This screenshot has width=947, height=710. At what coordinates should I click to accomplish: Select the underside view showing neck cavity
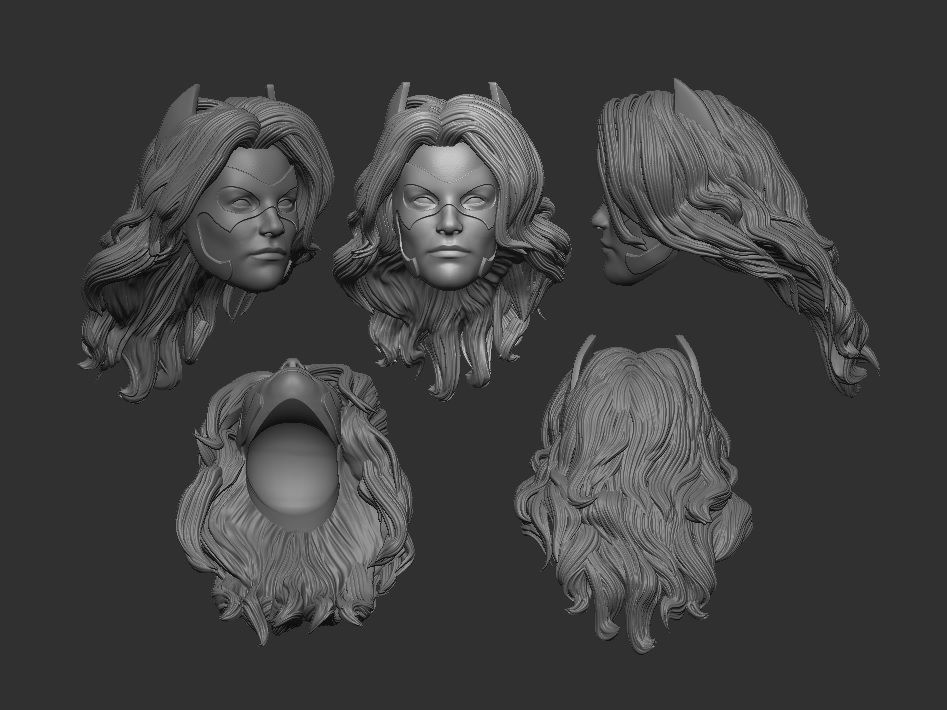(295, 501)
